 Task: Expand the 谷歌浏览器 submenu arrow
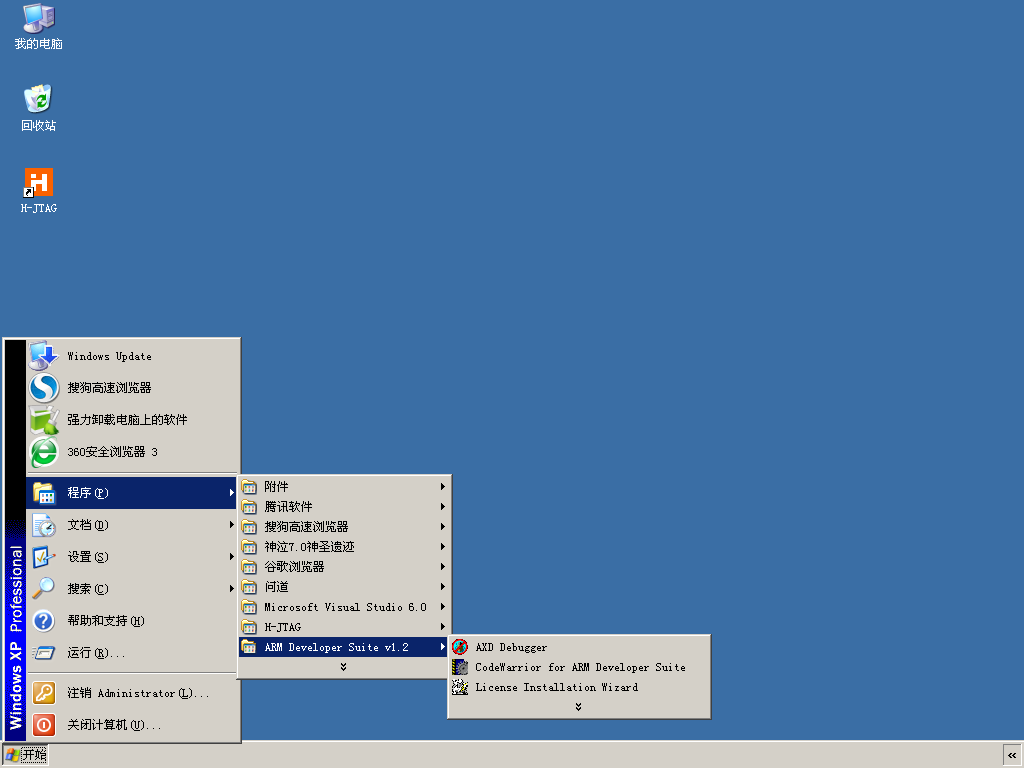pyautogui.click(x=442, y=567)
